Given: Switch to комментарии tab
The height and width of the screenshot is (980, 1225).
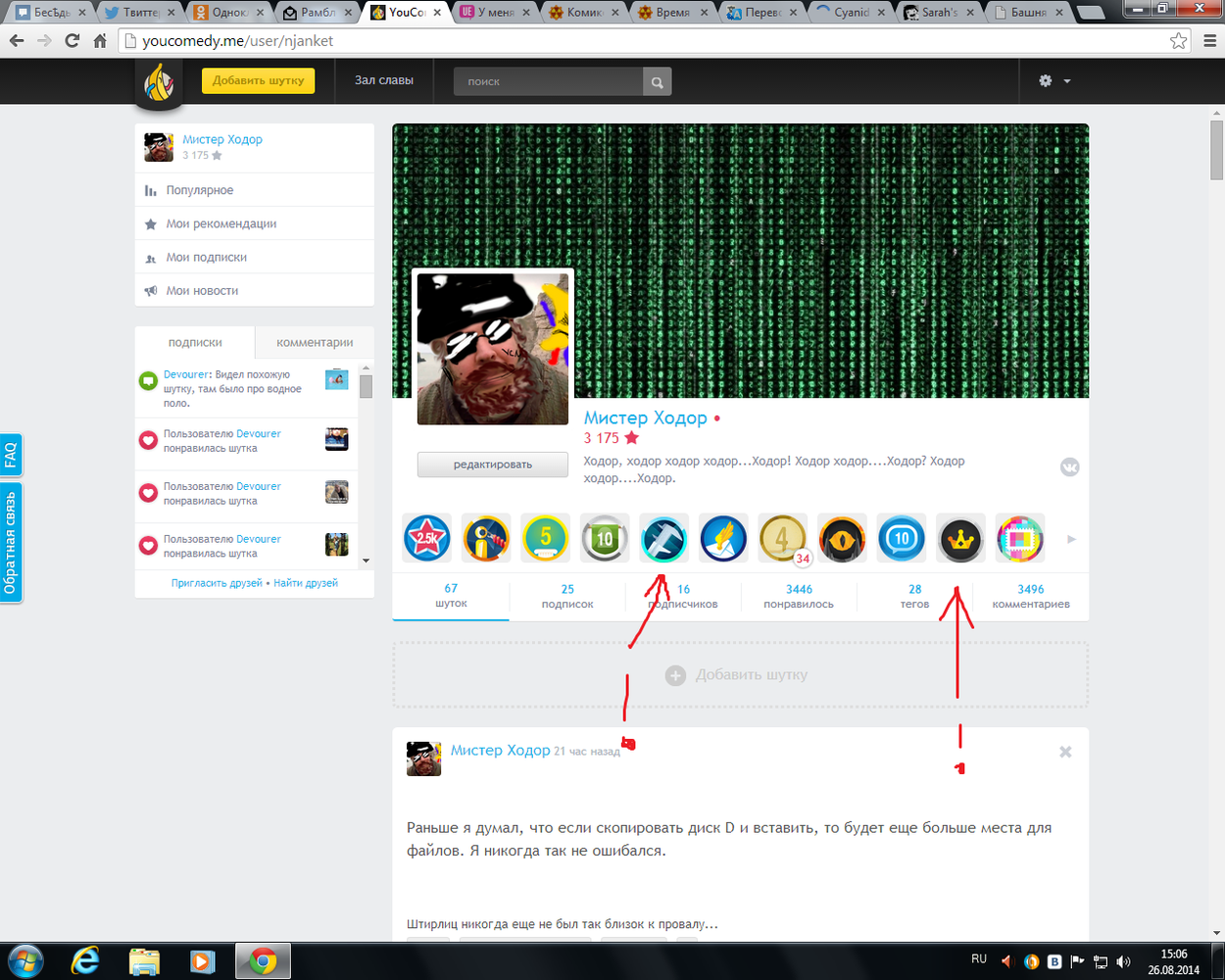Looking at the screenshot, I should (x=315, y=342).
